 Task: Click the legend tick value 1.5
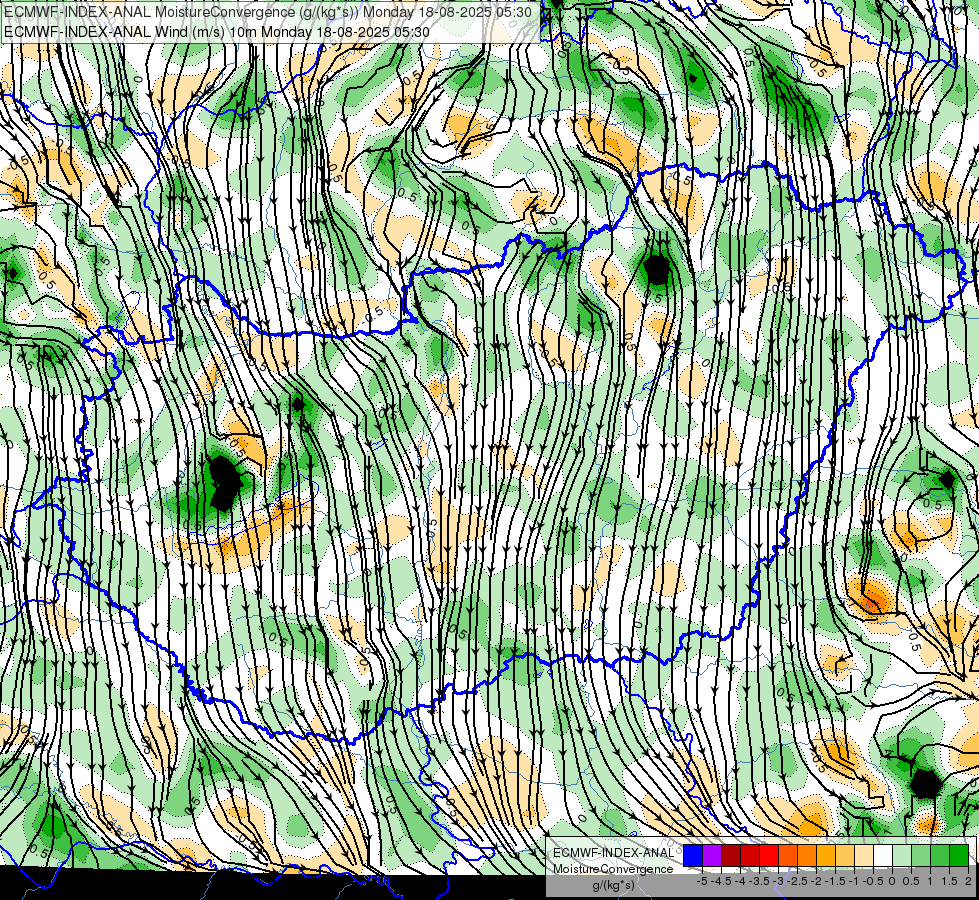(950, 881)
